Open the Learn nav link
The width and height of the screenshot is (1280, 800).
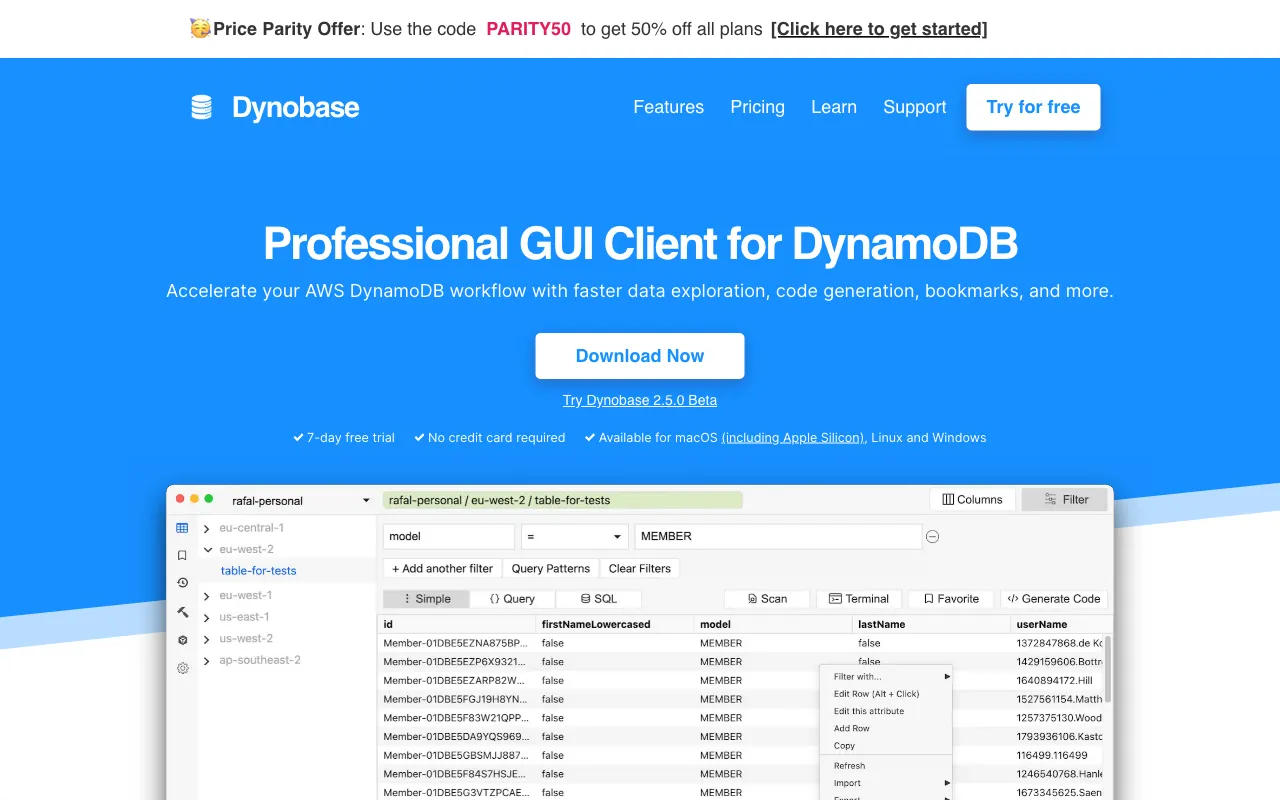834,107
